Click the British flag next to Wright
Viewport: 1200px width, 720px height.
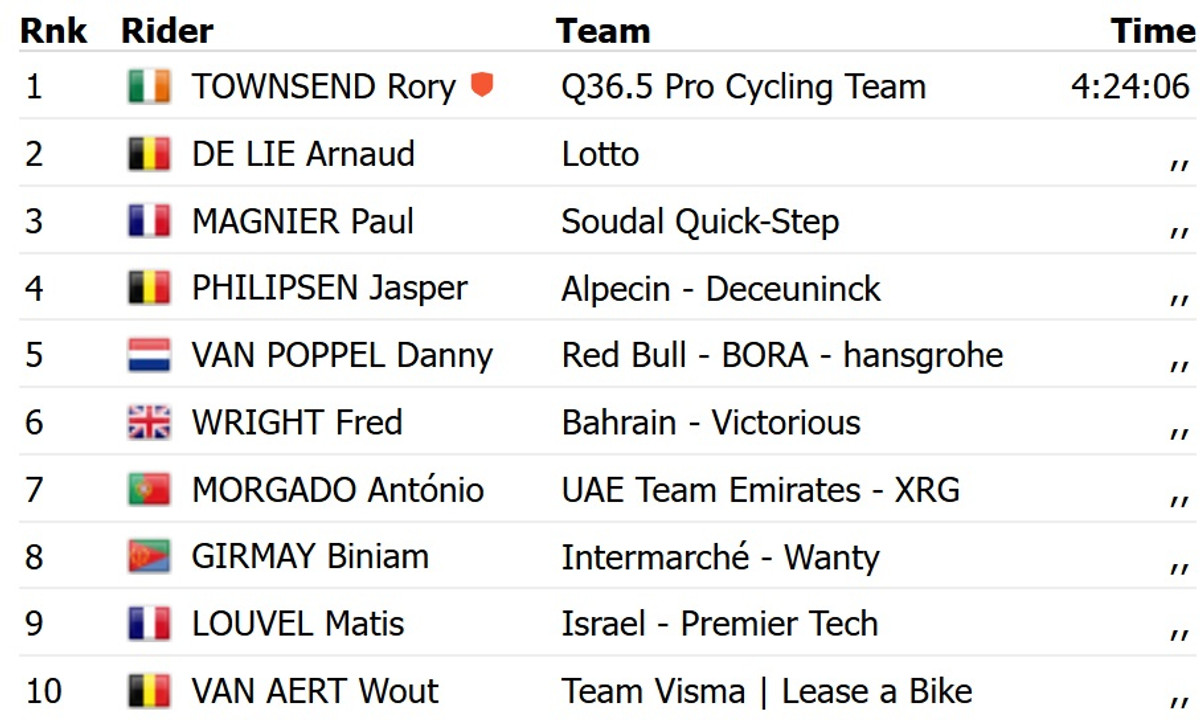[149, 423]
